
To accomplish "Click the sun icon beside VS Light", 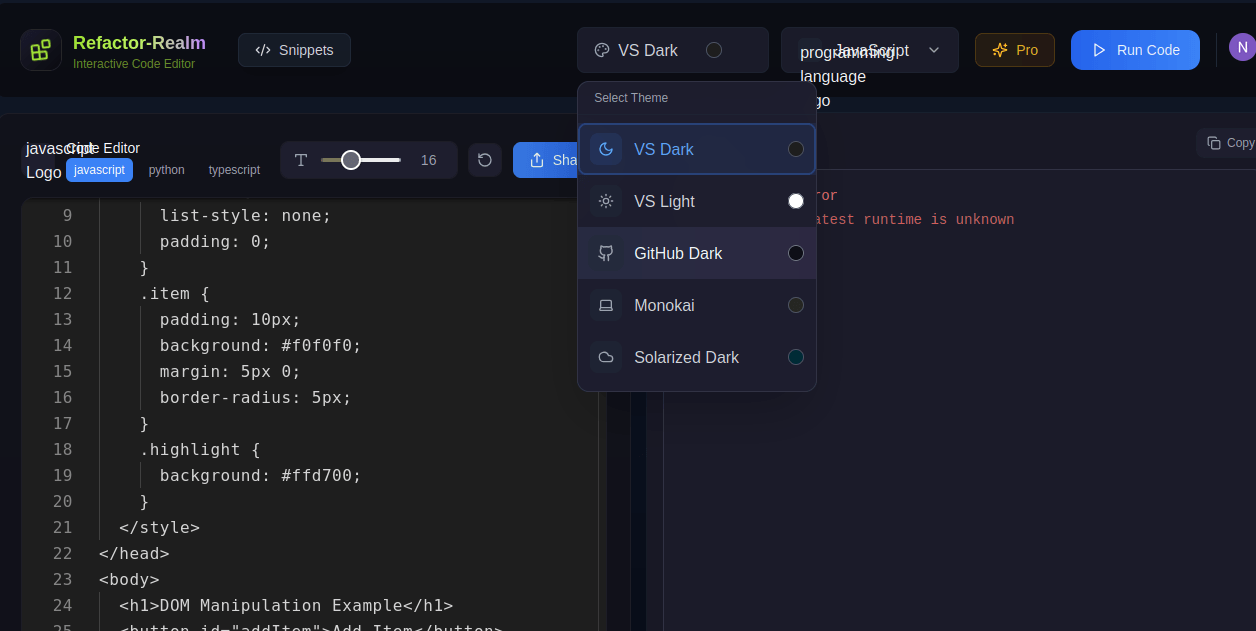I will (x=605, y=201).
